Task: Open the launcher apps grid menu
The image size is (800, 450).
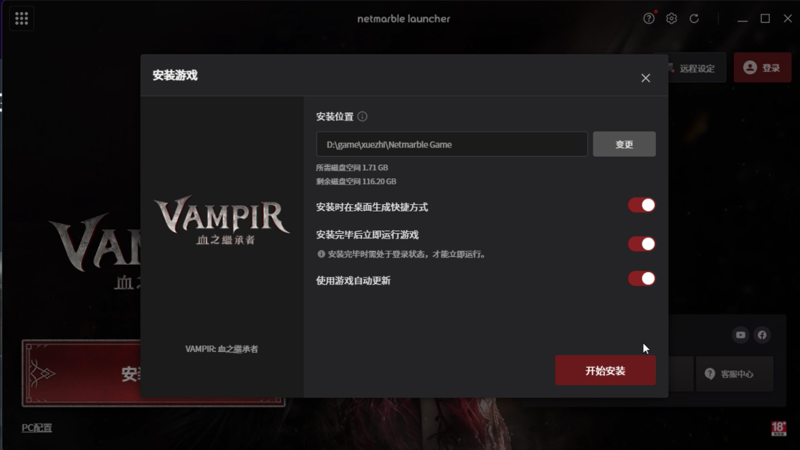Action: point(21,19)
